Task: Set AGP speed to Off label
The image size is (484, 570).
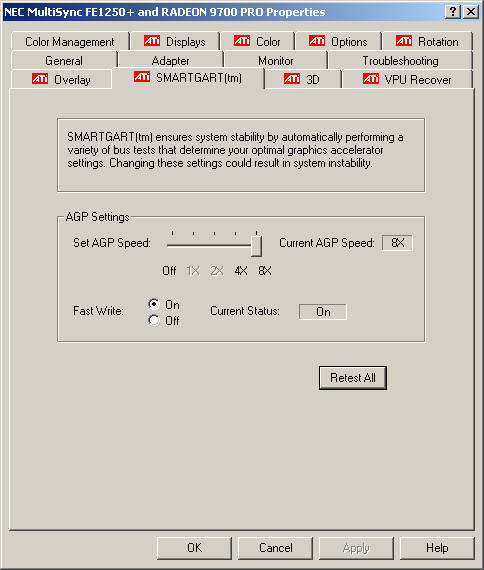Action: [x=169, y=271]
